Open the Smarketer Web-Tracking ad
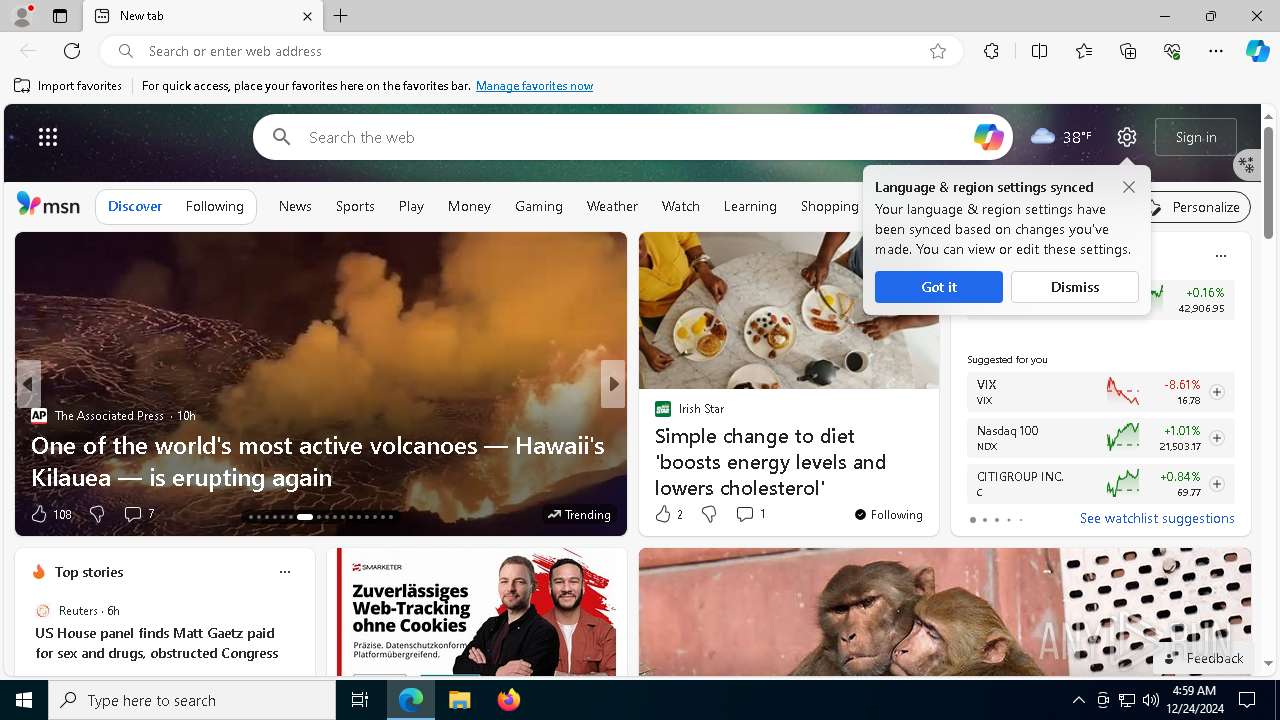 click(477, 612)
